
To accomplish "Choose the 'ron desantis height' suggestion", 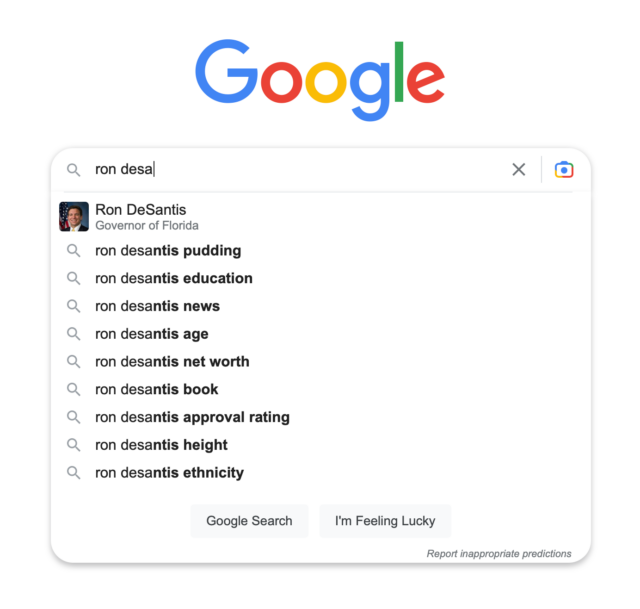I will (161, 445).
